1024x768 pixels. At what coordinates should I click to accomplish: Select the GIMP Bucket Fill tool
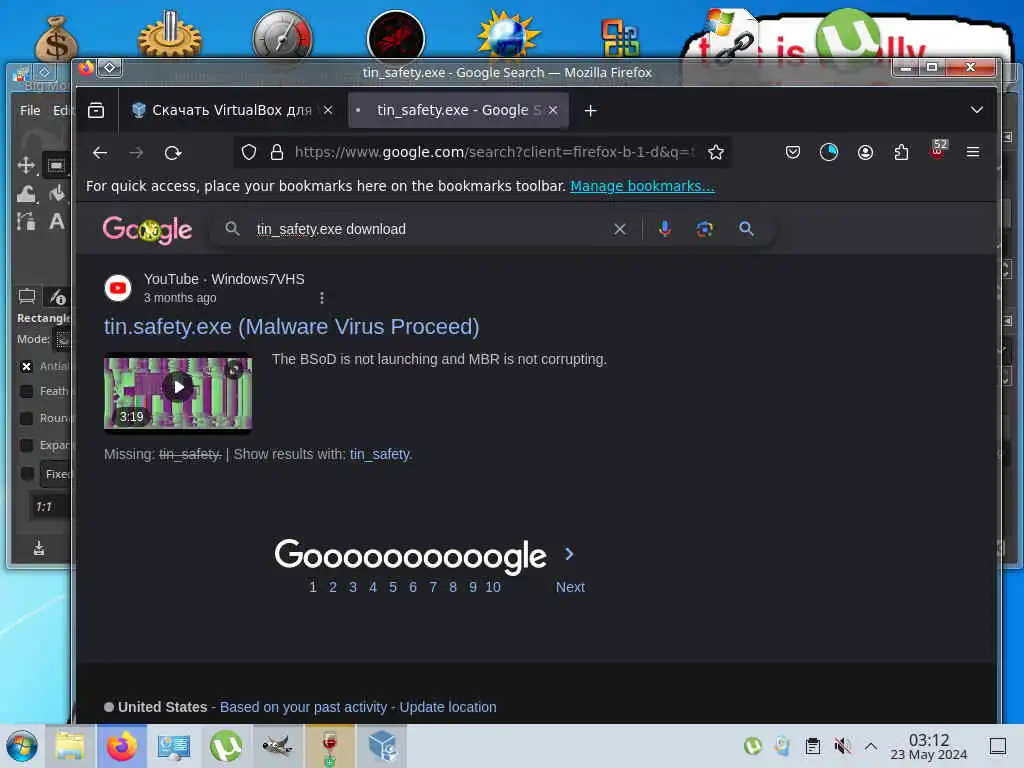pos(57,193)
